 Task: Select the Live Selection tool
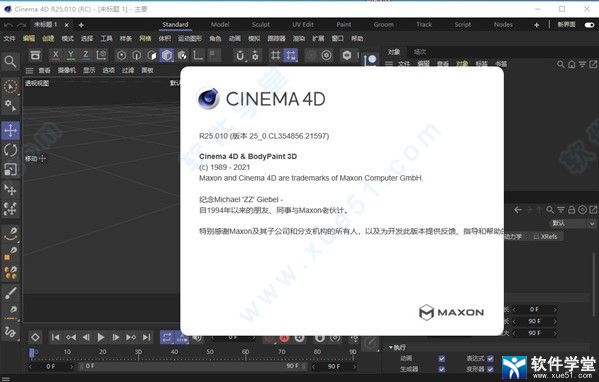coord(10,87)
